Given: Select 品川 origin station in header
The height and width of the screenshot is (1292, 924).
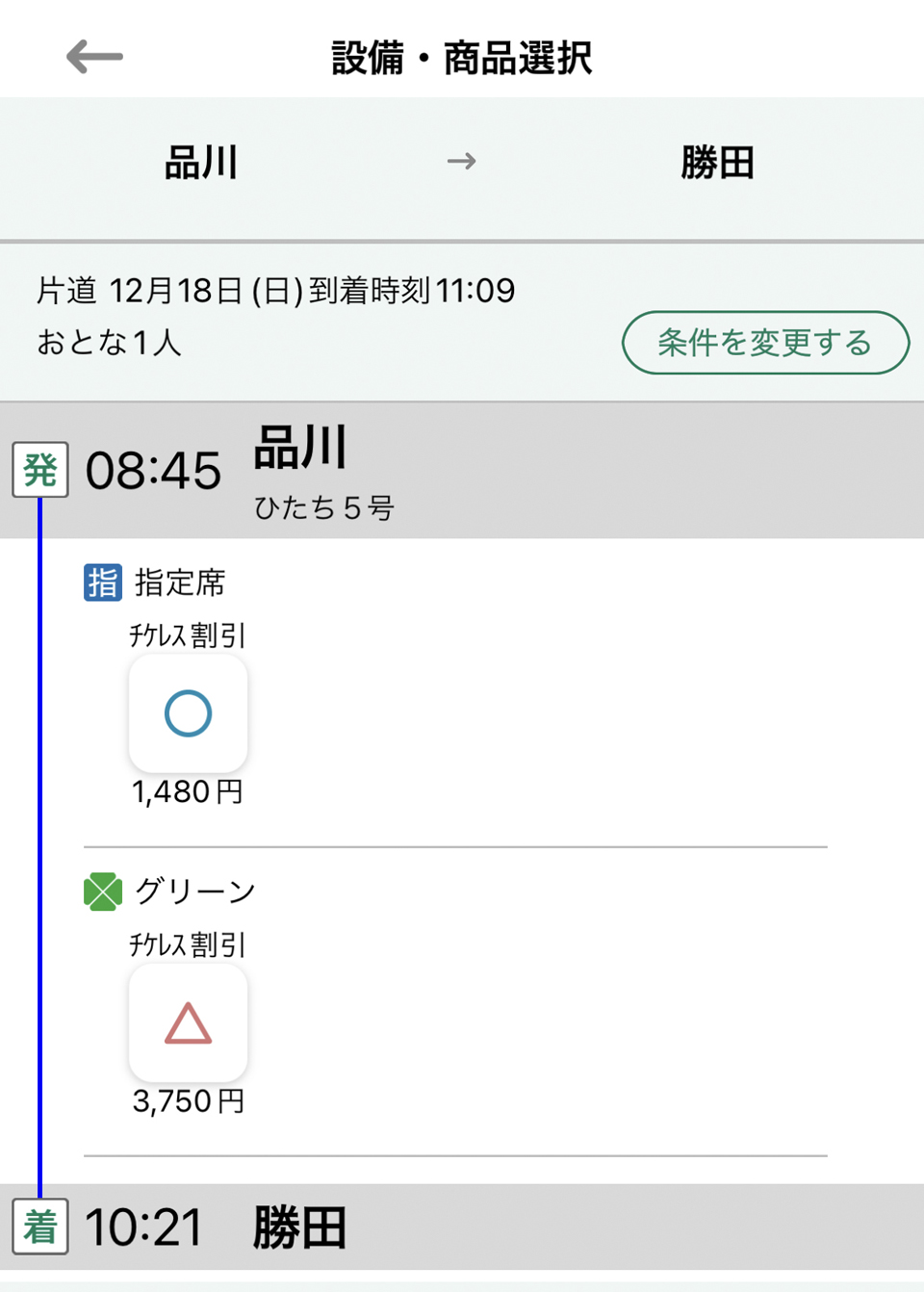Looking at the screenshot, I should tap(201, 162).
